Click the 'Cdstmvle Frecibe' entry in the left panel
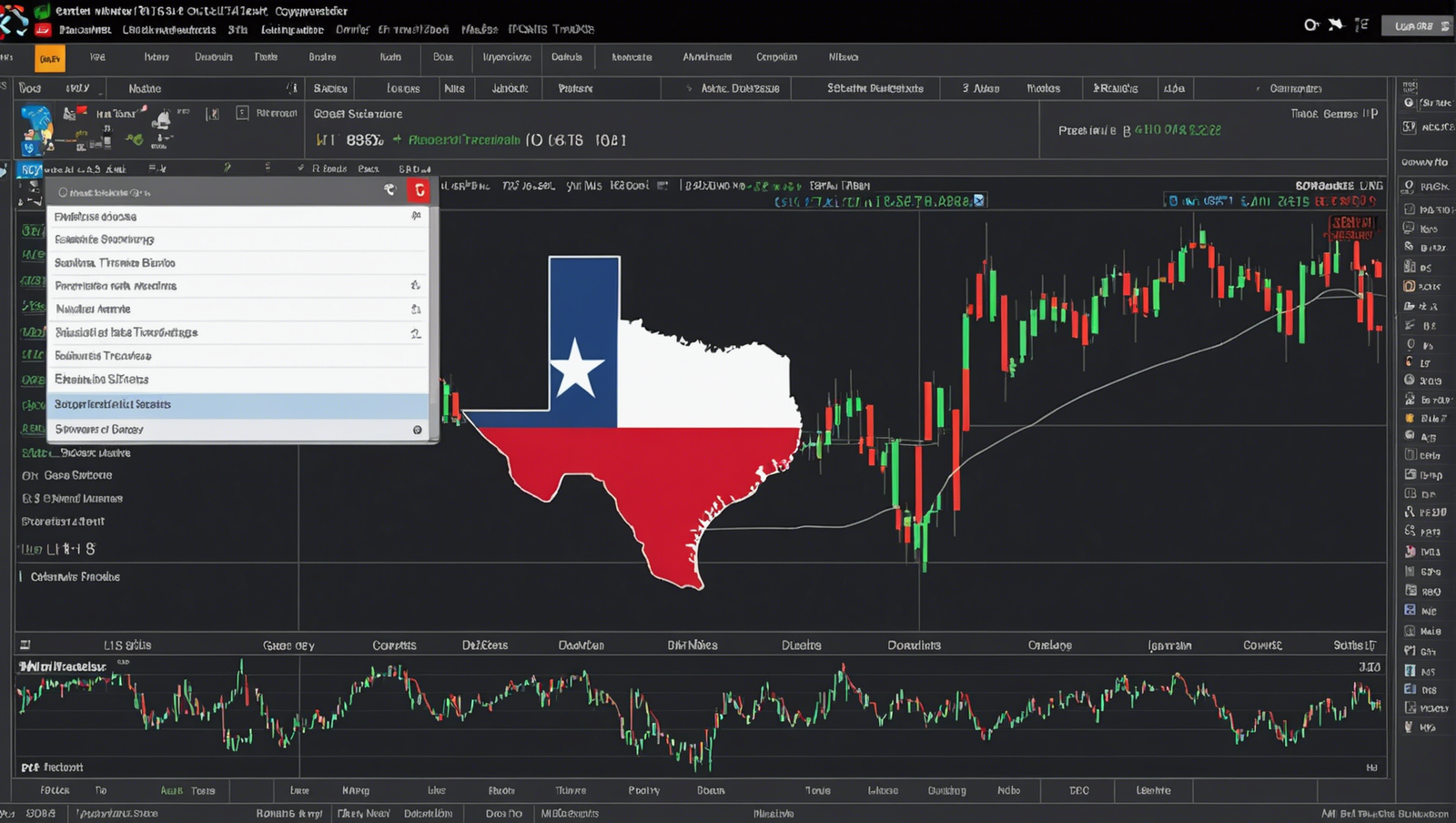Image resolution: width=1456 pixels, height=823 pixels. pos(75,577)
